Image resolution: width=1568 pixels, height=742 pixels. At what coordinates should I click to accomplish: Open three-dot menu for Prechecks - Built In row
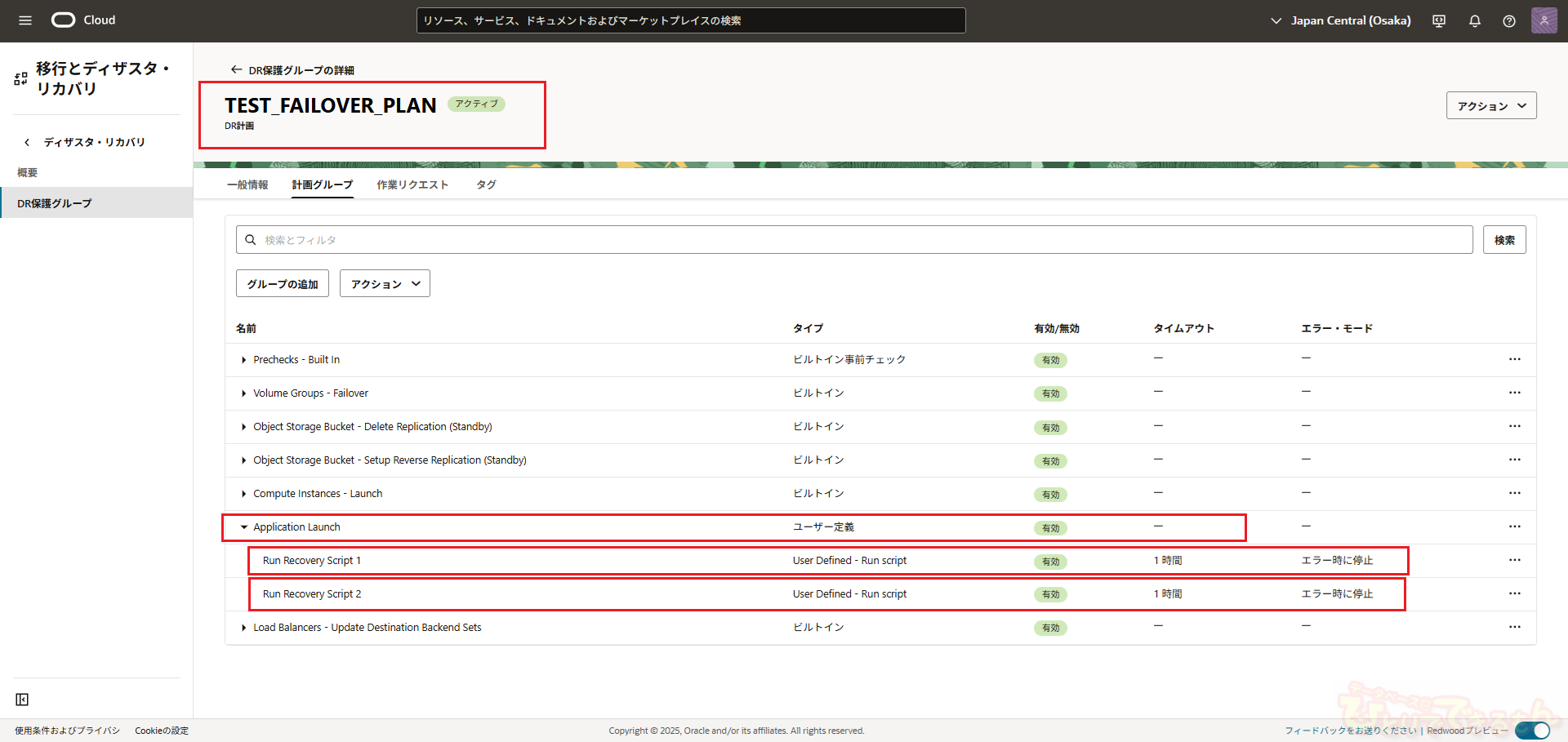tap(1514, 359)
